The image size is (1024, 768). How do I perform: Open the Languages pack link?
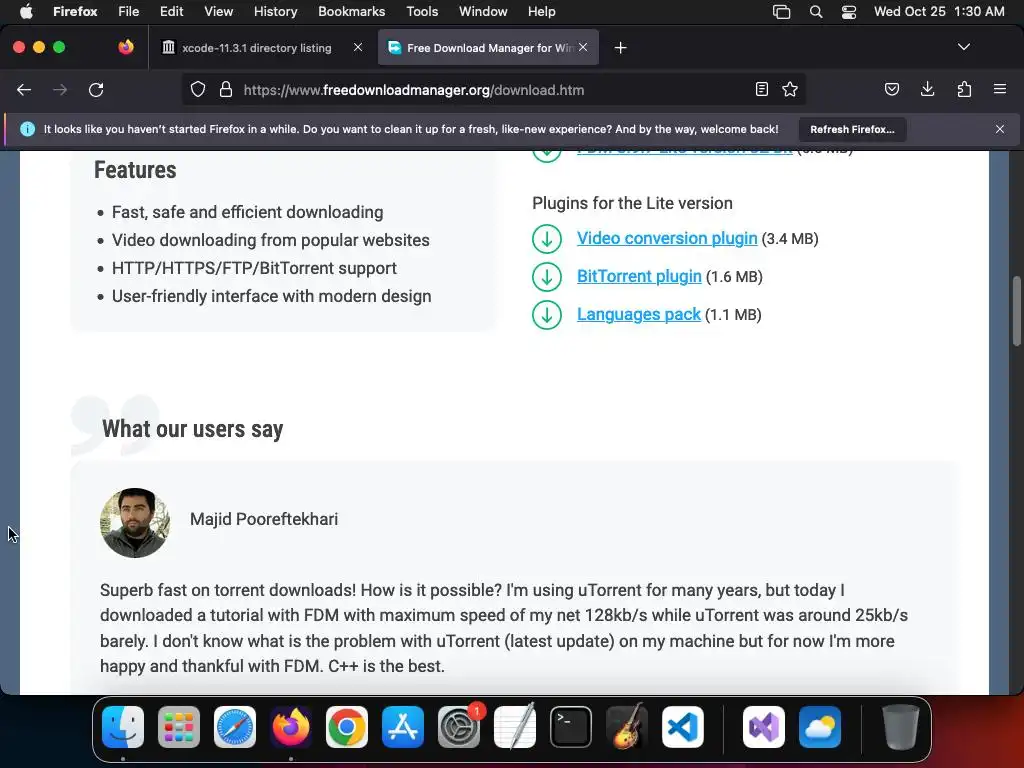point(638,314)
